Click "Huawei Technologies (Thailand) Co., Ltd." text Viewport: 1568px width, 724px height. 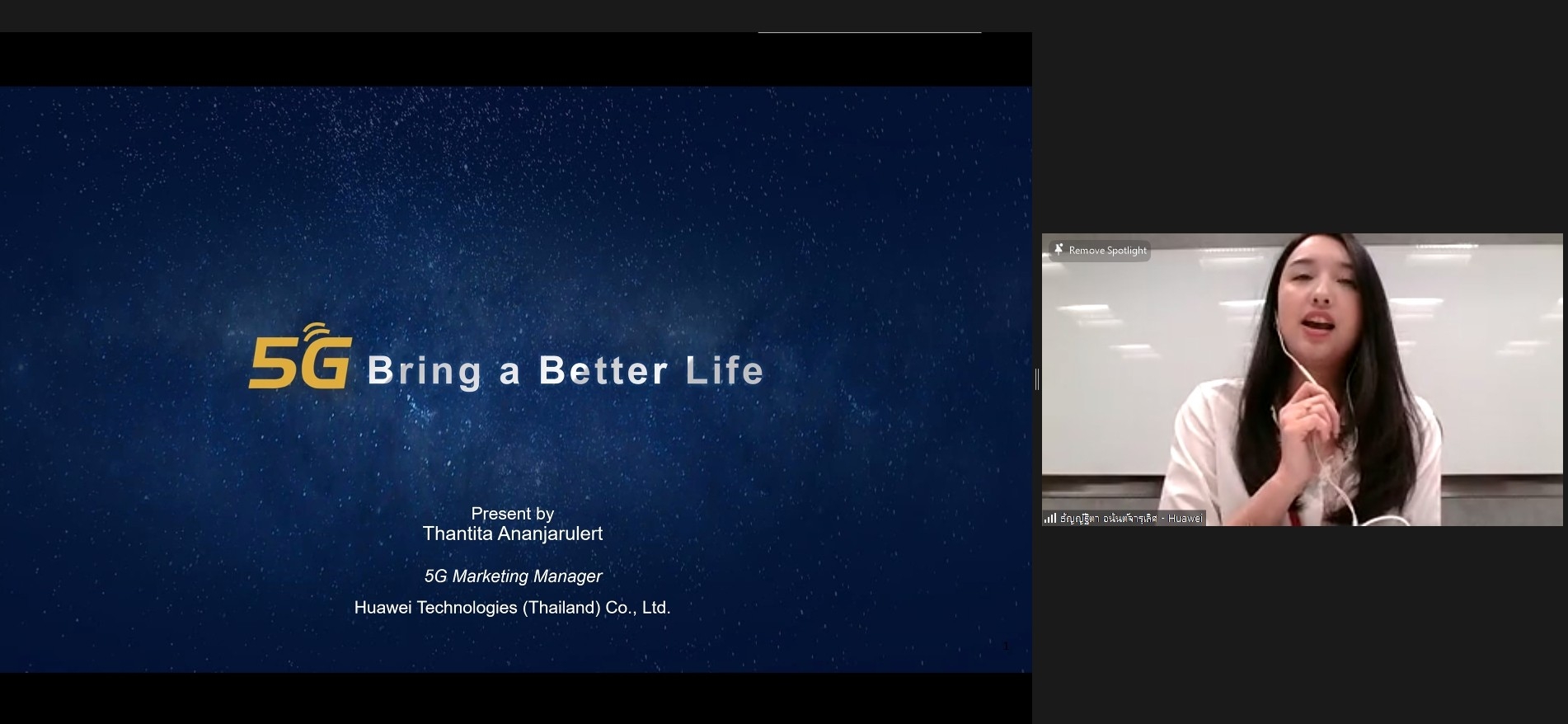point(512,608)
